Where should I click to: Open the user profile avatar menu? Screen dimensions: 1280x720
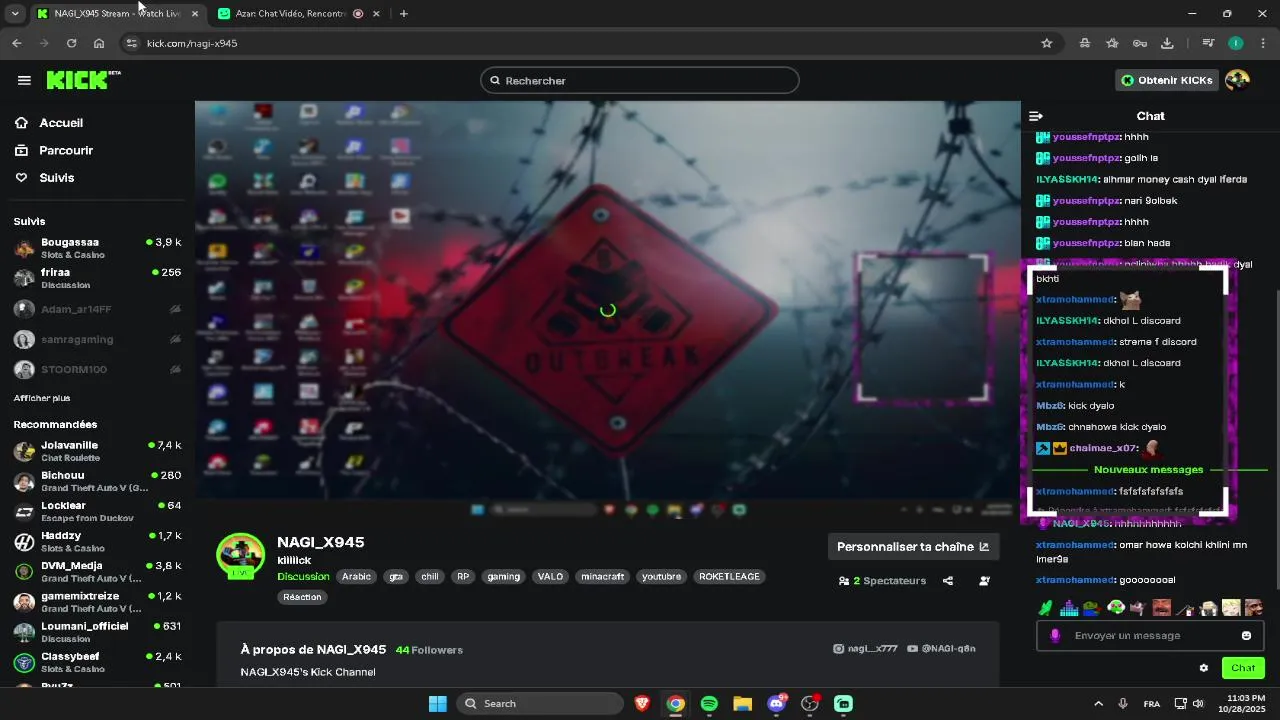pyautogui.click(x=1237, y=80)
